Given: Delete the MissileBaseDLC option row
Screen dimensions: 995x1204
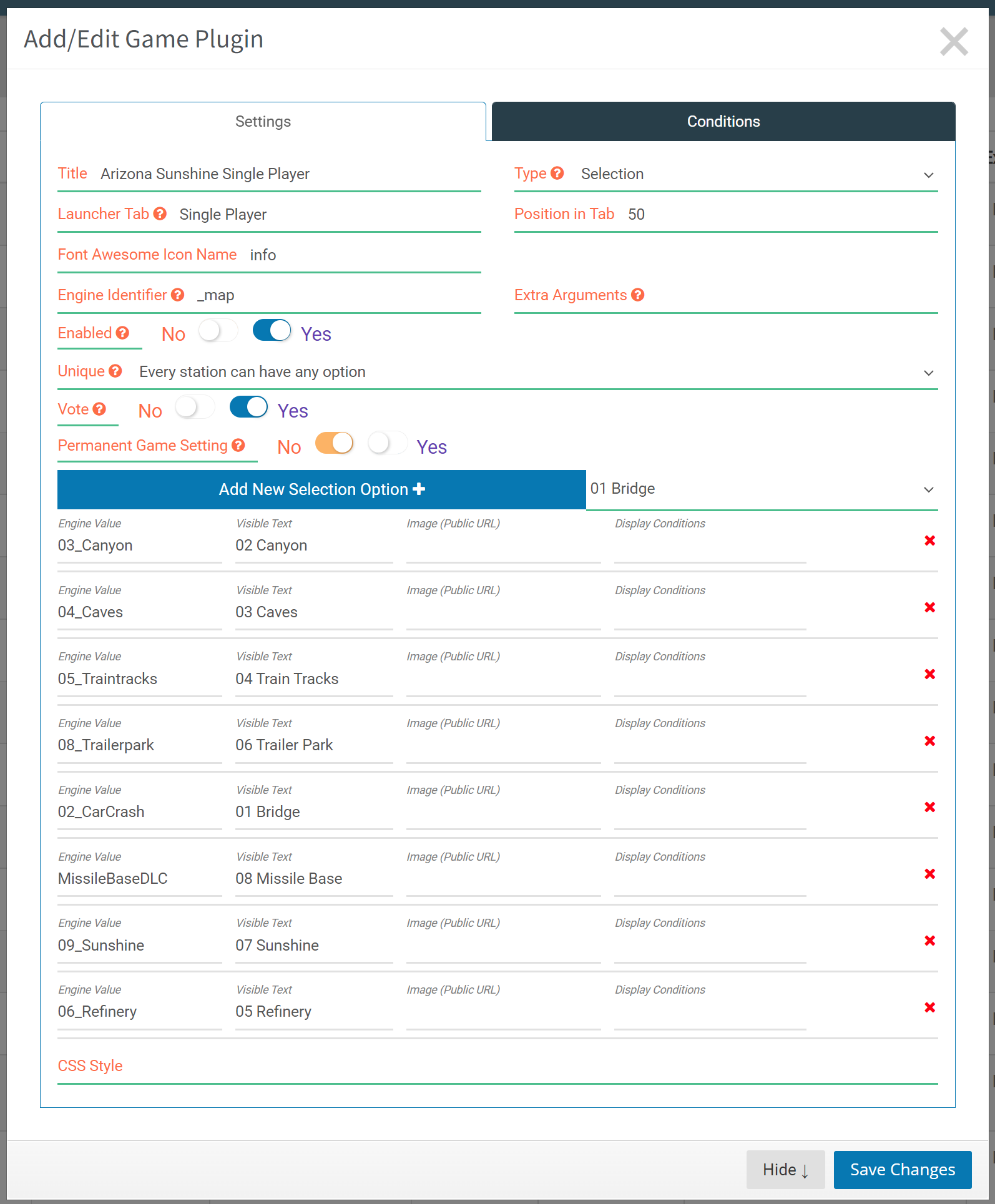Looking at the screenshot, I should 929,874.
